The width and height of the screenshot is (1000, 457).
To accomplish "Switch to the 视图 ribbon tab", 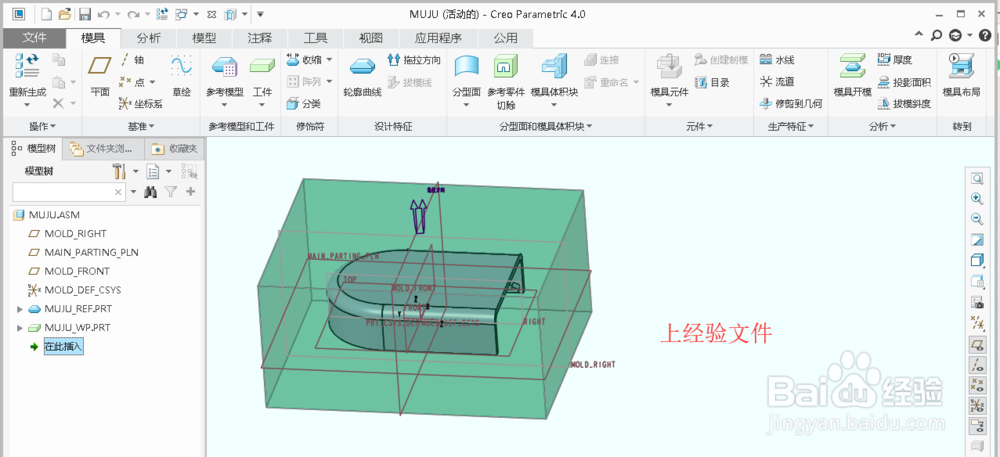I will click(371, 38).
